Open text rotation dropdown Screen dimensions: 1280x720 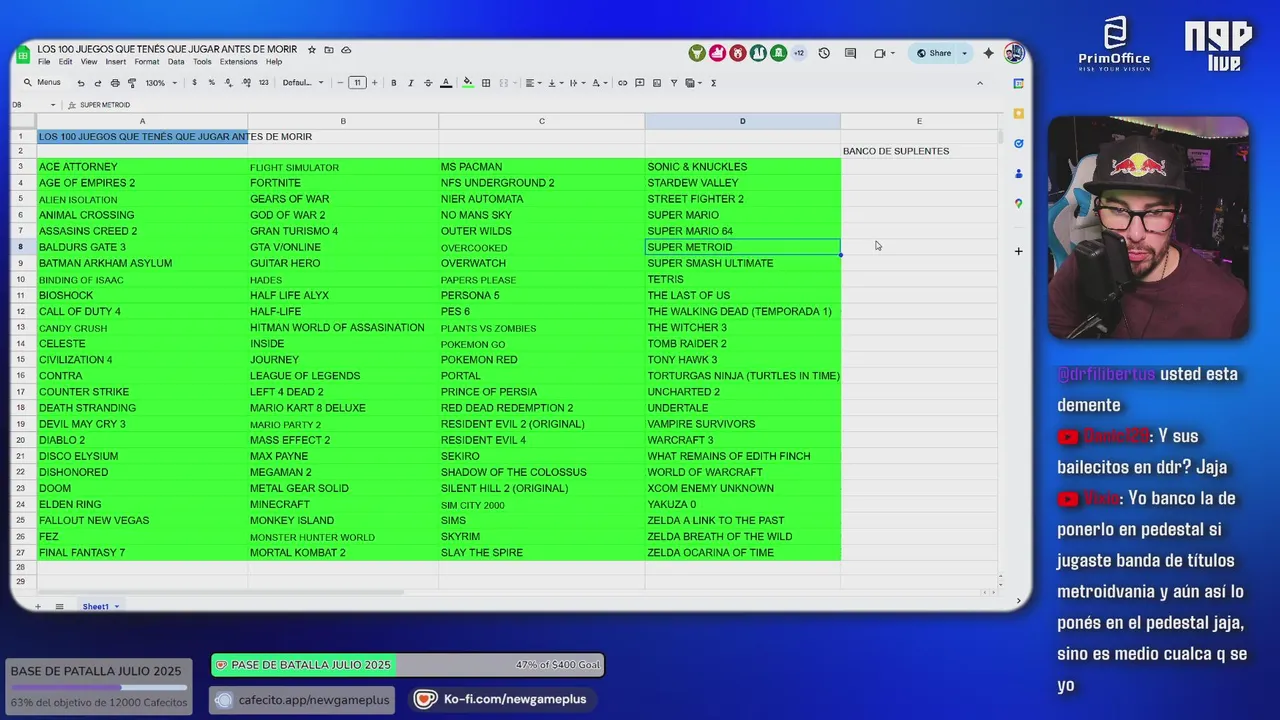point(598,83)
